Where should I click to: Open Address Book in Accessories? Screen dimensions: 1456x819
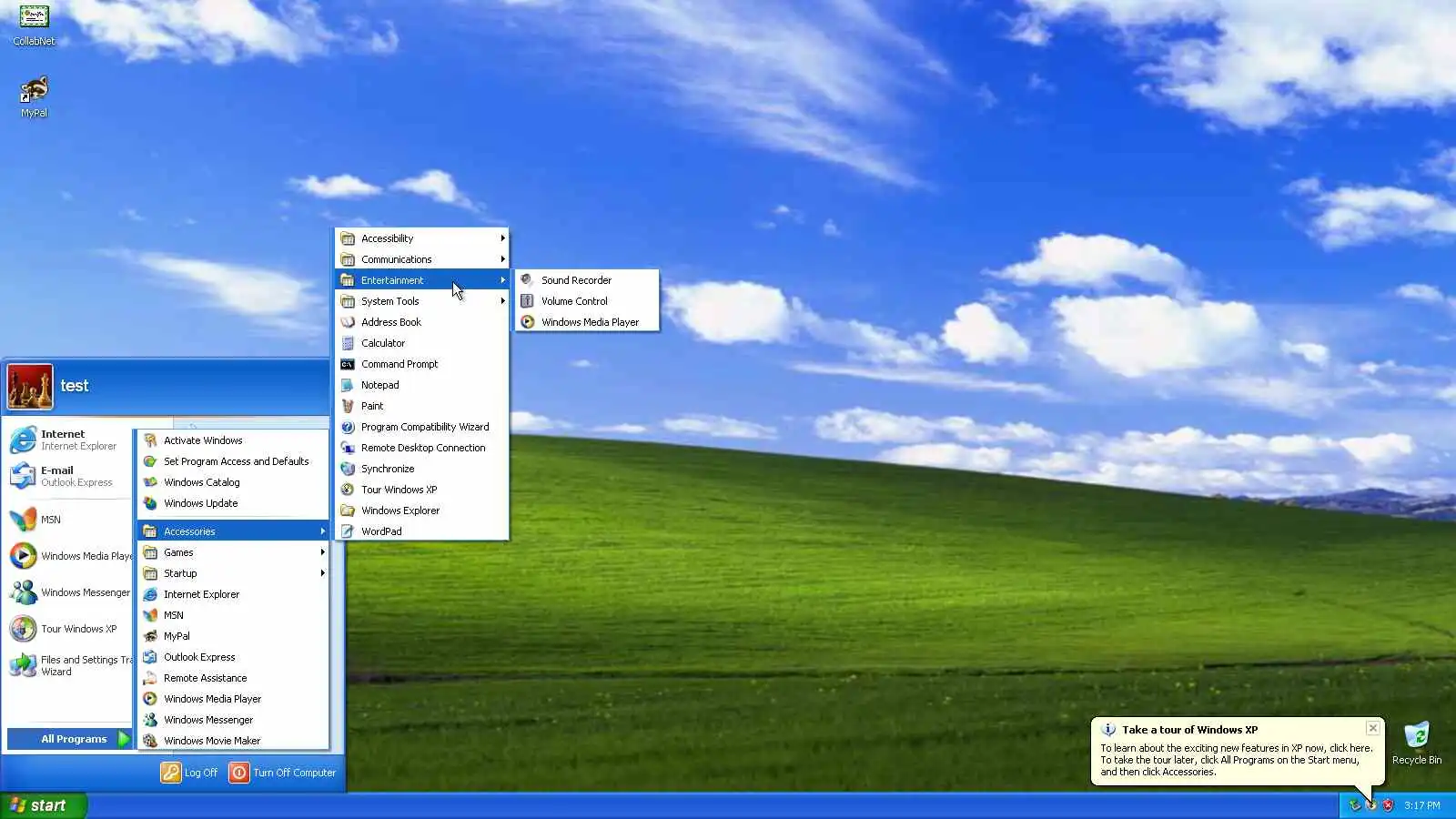click(422, 322)
